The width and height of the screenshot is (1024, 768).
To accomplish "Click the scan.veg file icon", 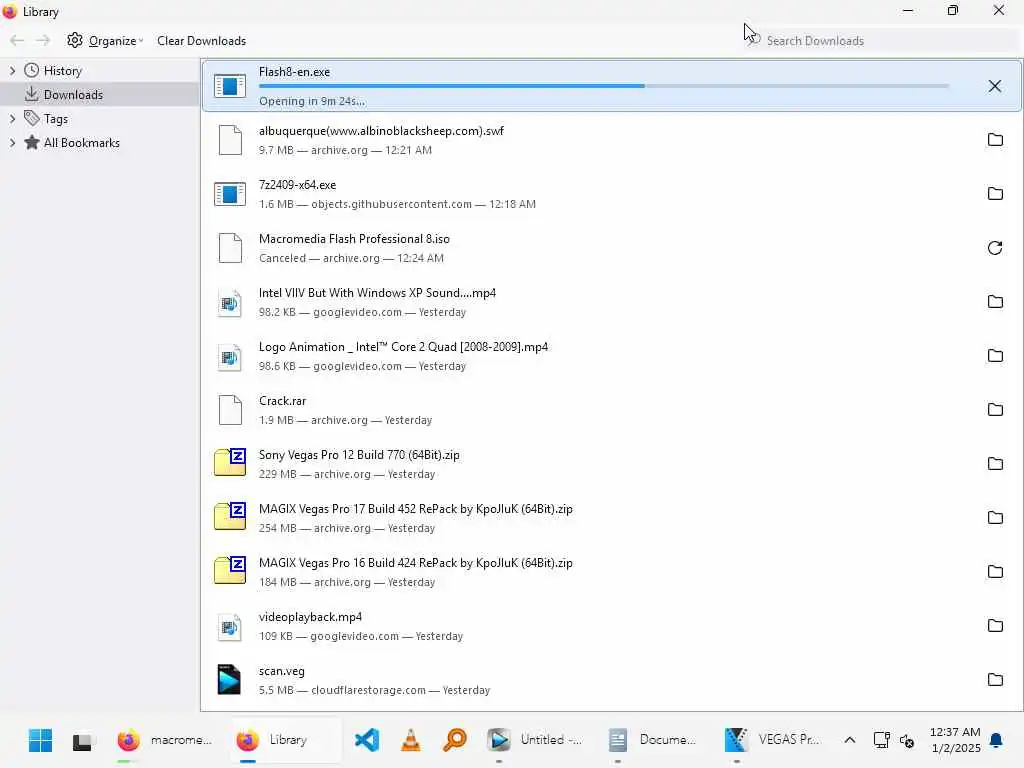I will coord(229,679).
